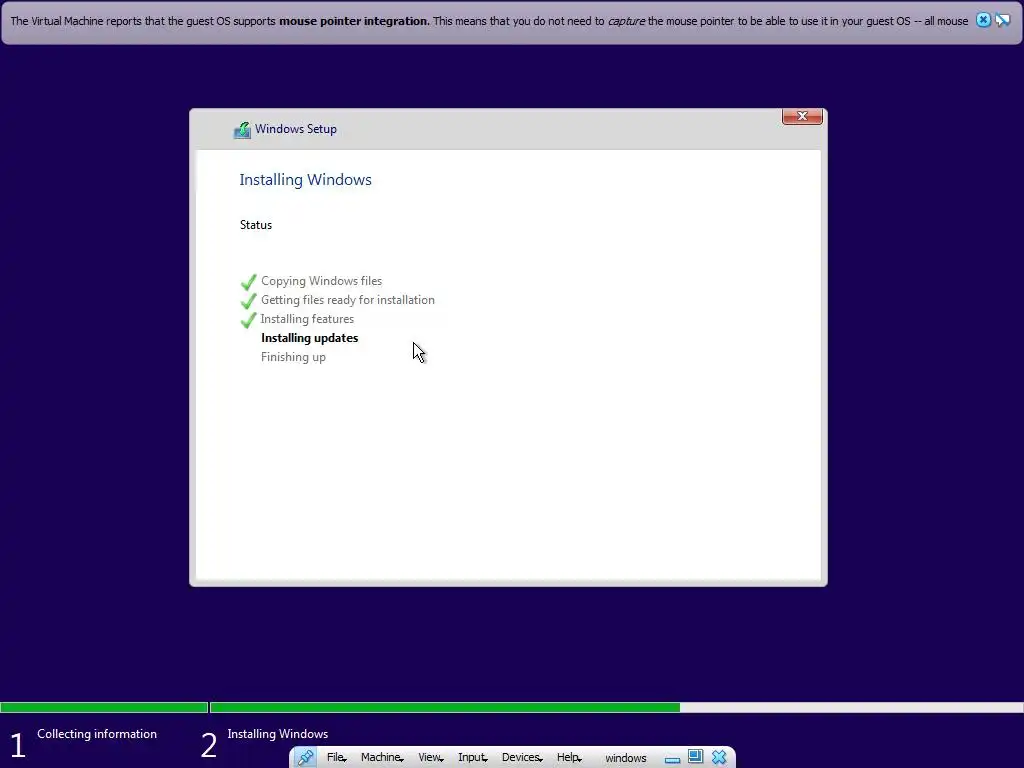Open the Help menu
This screenshot has width=1024, height=768.
pyautogui.click(x=569, y=758)
